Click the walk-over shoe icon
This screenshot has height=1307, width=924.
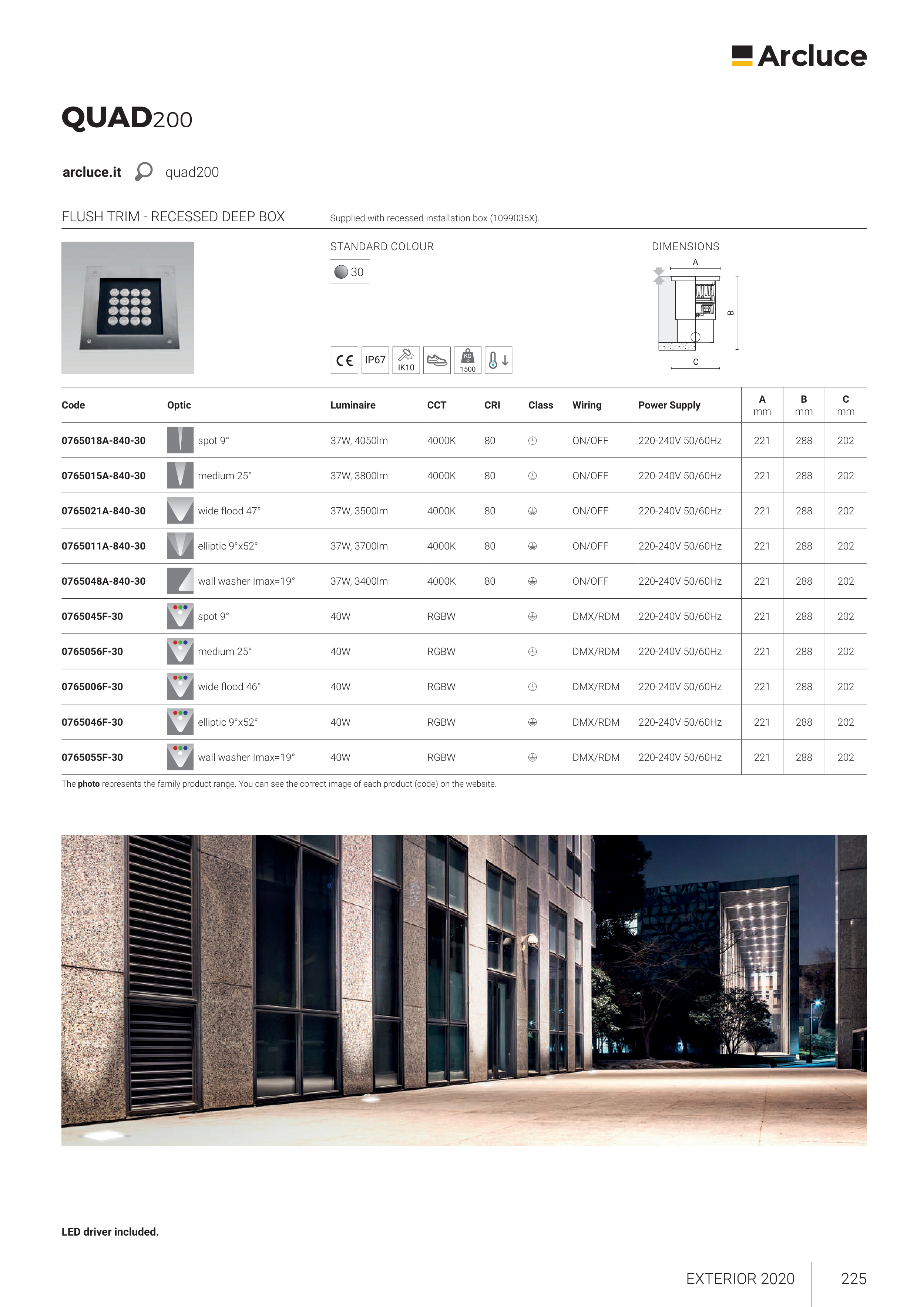tap(437, 360)
